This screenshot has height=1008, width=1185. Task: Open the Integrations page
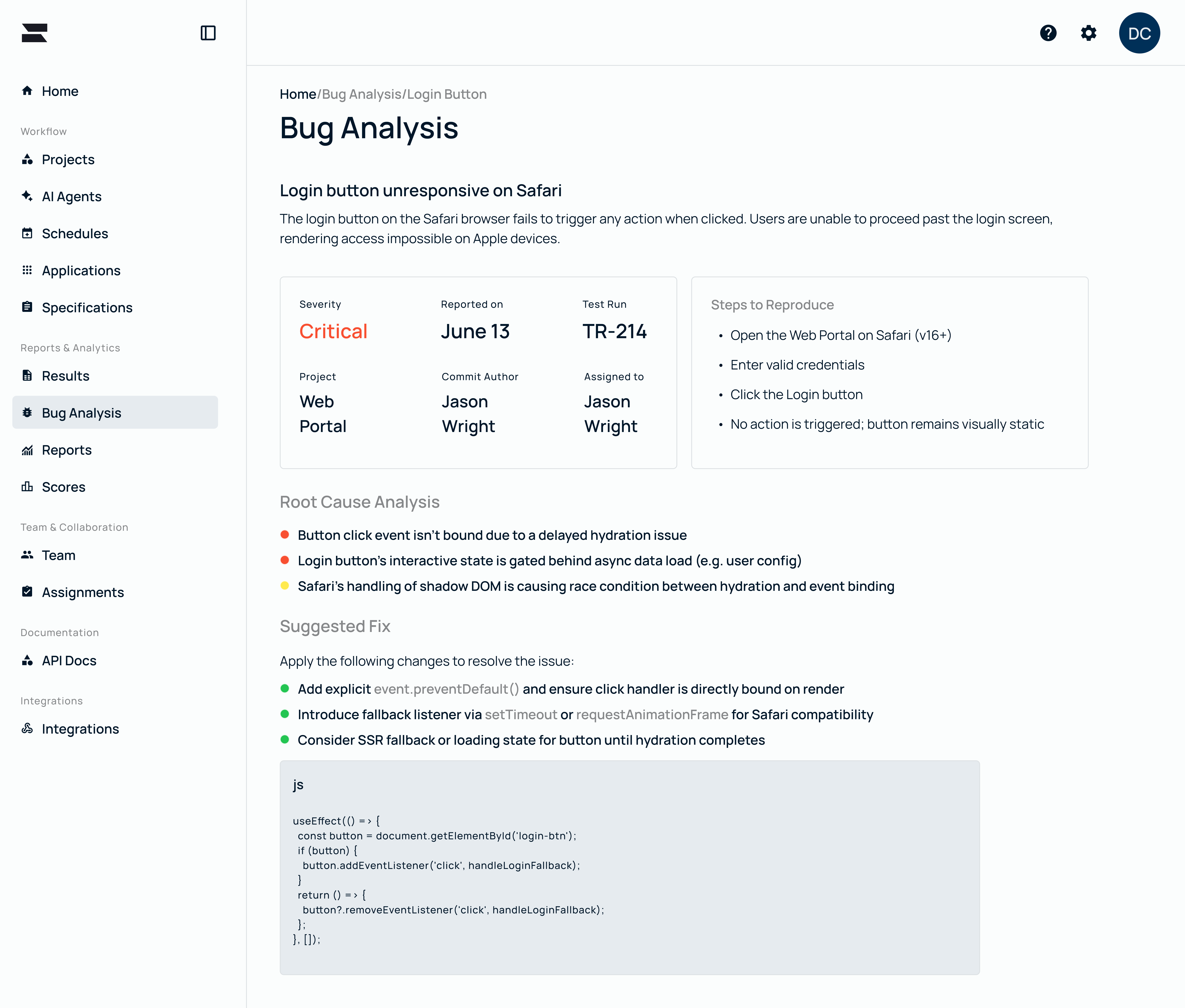(80, 729)
